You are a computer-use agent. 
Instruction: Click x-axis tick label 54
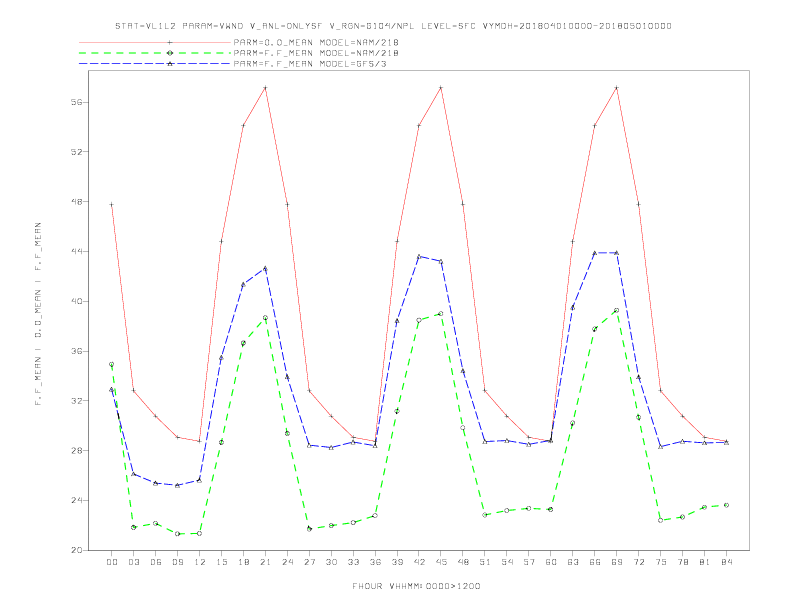click(507, 562)
